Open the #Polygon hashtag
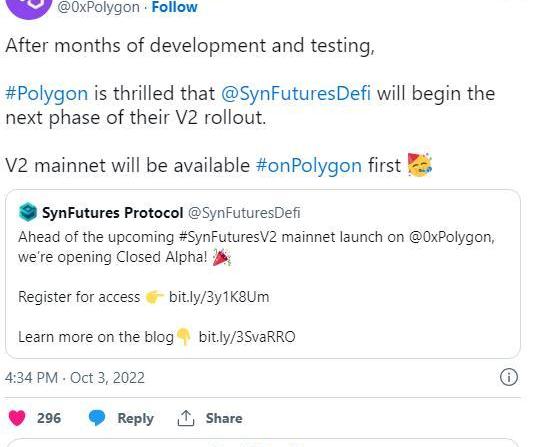Viewport: 533px width, 447px height. click(47, 93)
